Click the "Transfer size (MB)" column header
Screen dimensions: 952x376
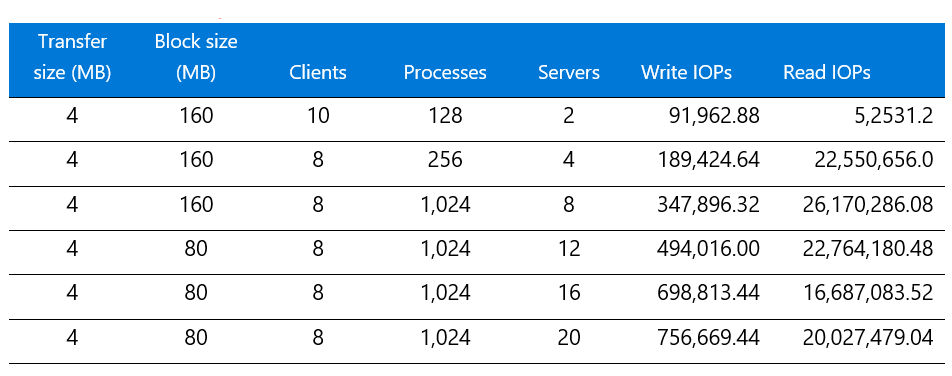72,58
